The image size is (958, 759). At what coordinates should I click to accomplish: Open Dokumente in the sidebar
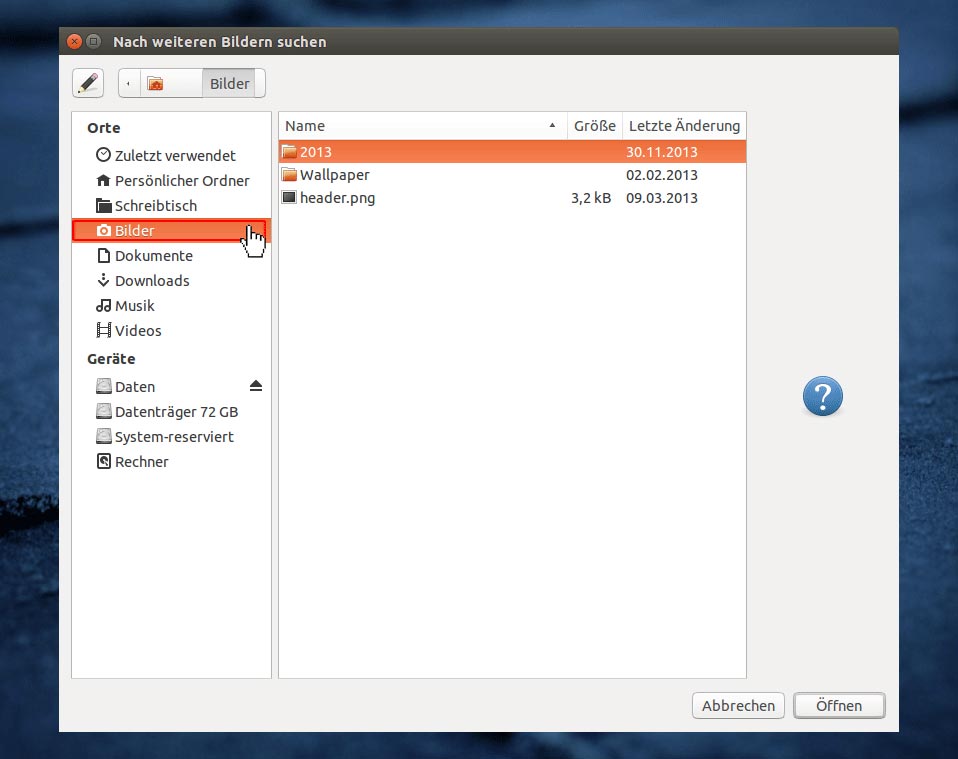click(x=171, y=255)
